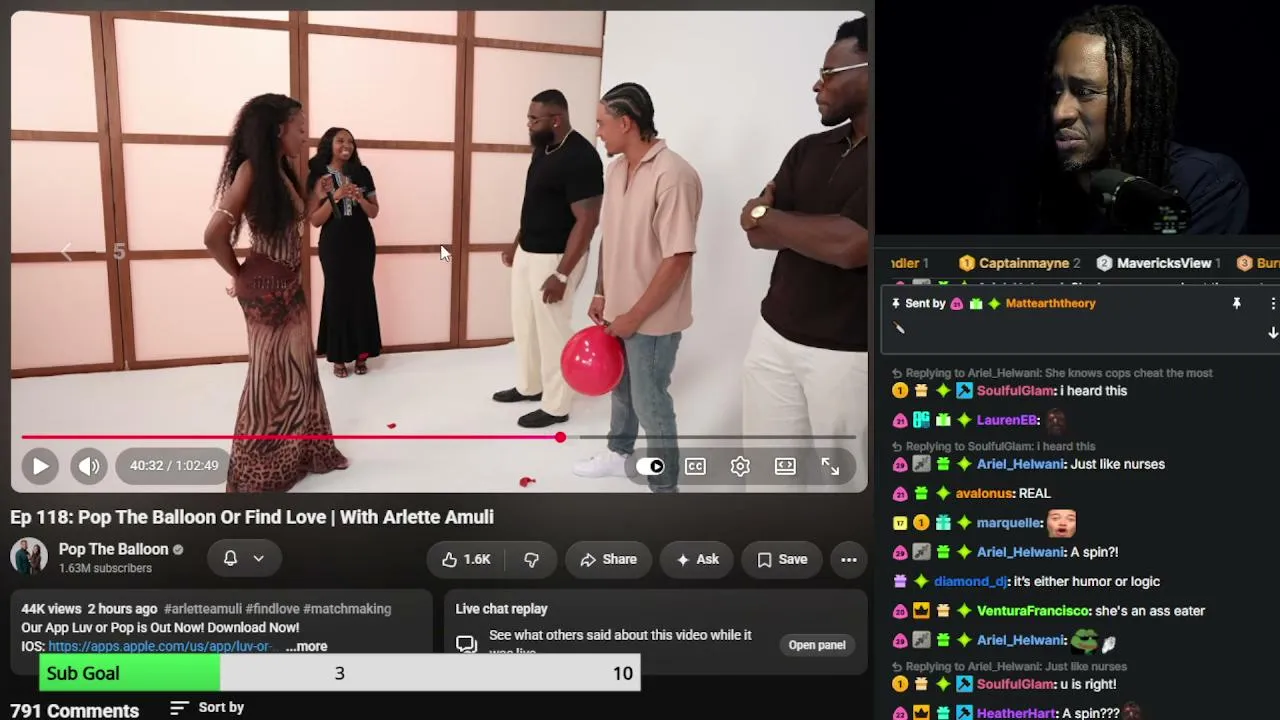Click avalonus username on the REAL message
The width and height of the screenshot is (1280, 720).
coord(984,493)
